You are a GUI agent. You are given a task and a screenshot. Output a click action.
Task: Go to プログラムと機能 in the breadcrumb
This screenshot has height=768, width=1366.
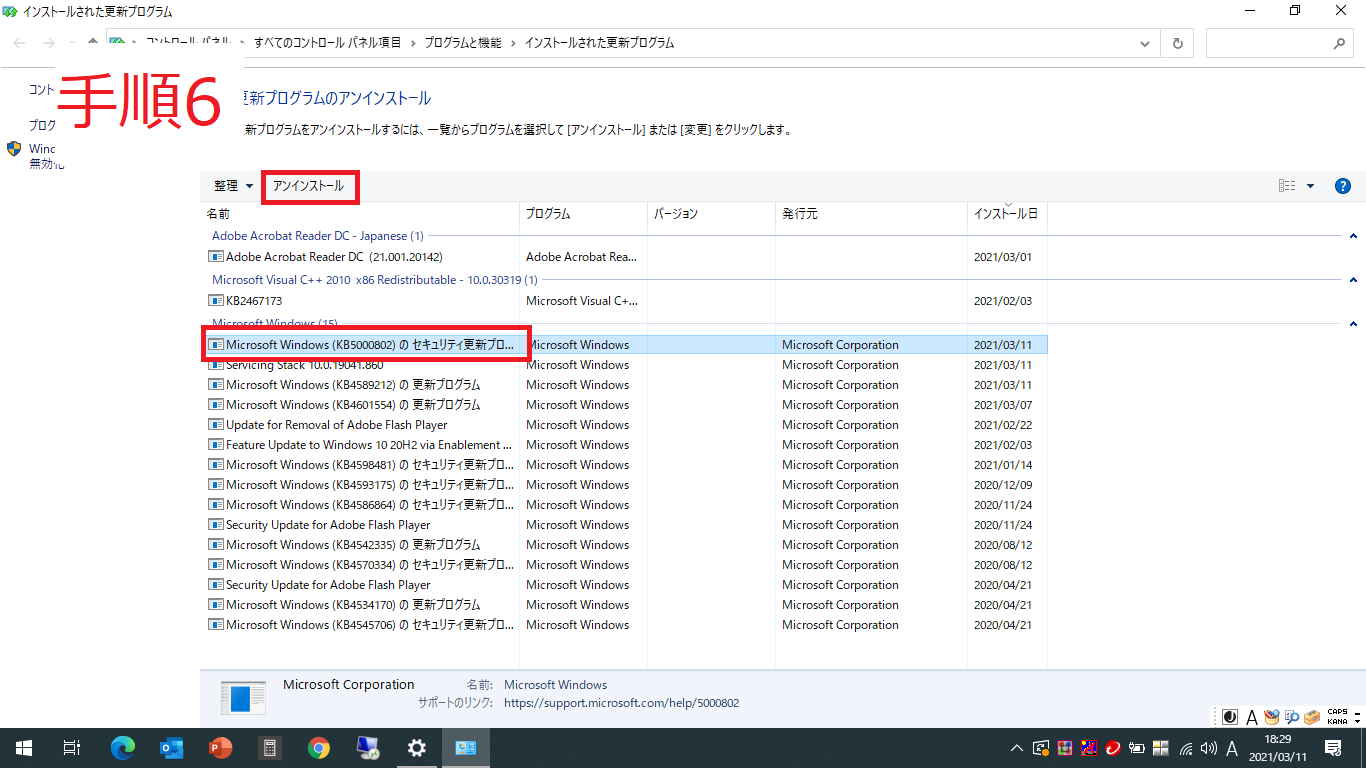pyautogui.click(x=463, y=43)
